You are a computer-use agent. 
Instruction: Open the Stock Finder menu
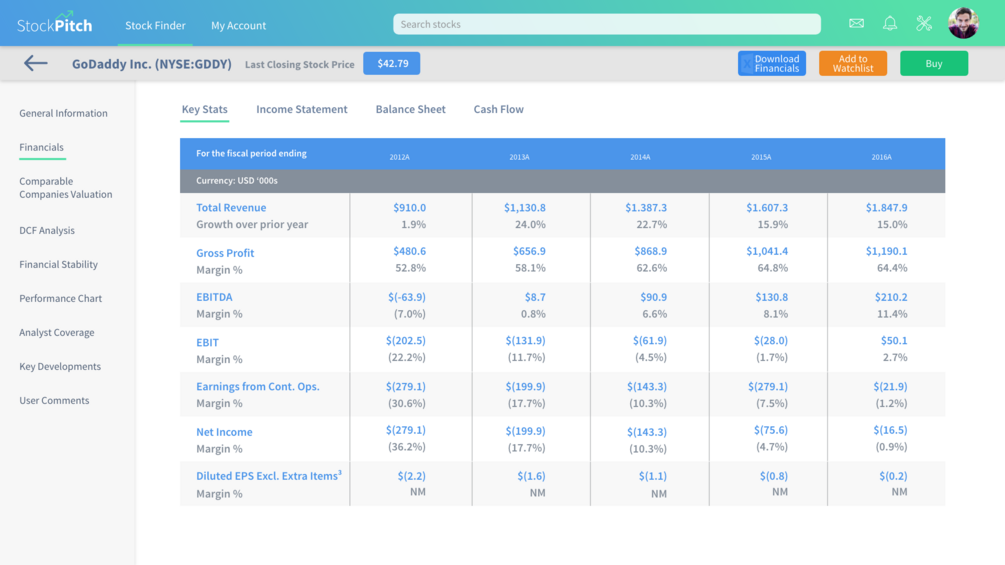(x=155, y=26)
